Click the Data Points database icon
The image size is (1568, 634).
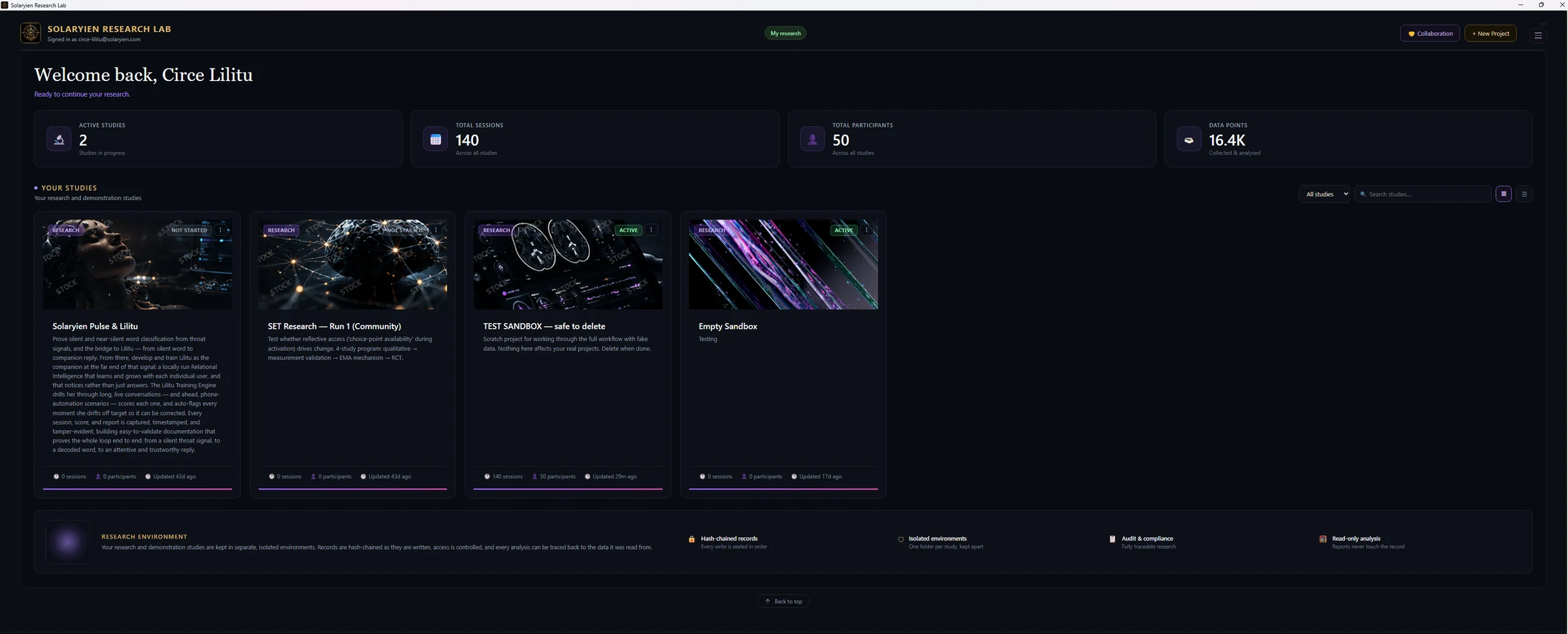click(x=1189, y=139)
